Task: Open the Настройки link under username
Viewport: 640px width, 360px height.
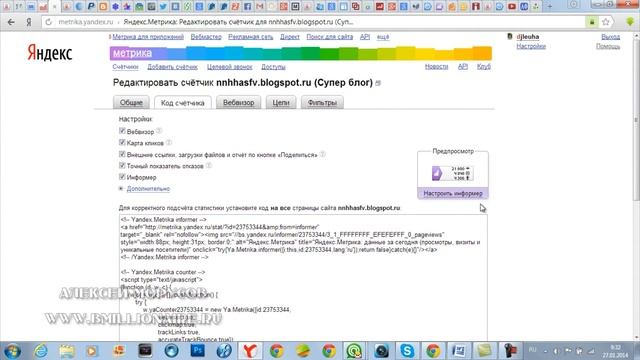Action: pyautogui.click(x=531, y=46)
